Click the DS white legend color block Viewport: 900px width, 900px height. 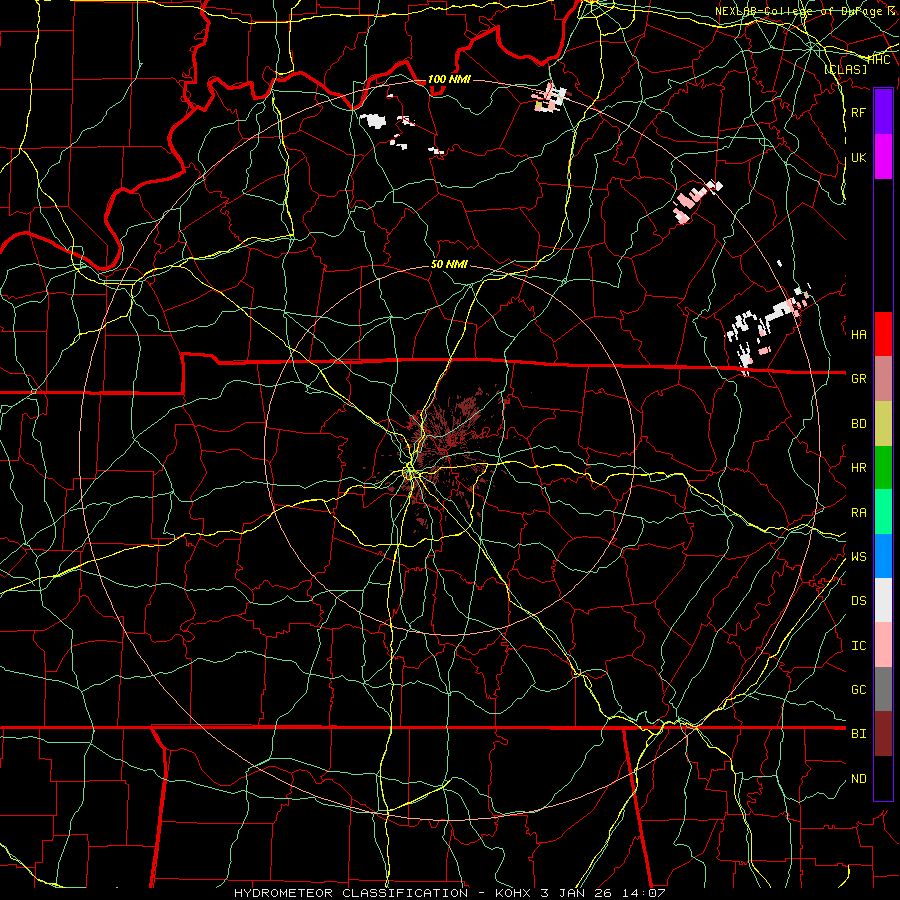click(x=883, y=600)
